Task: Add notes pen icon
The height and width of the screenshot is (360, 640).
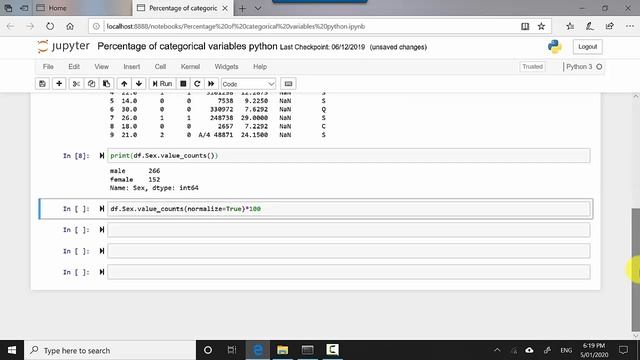Action: point(589,26)
